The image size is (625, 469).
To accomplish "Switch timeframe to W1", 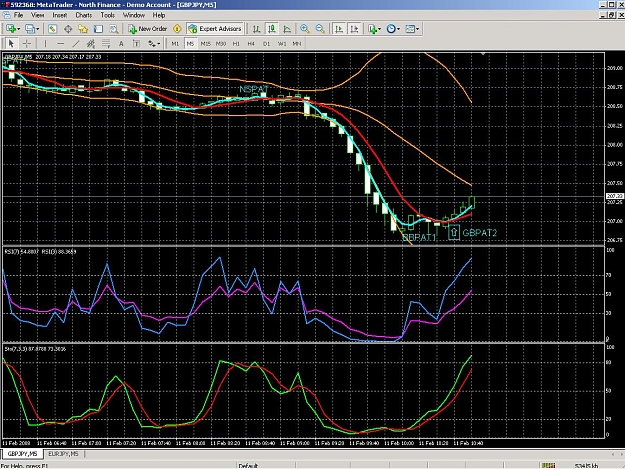I will pyautogui.click(x=282, y=43).
